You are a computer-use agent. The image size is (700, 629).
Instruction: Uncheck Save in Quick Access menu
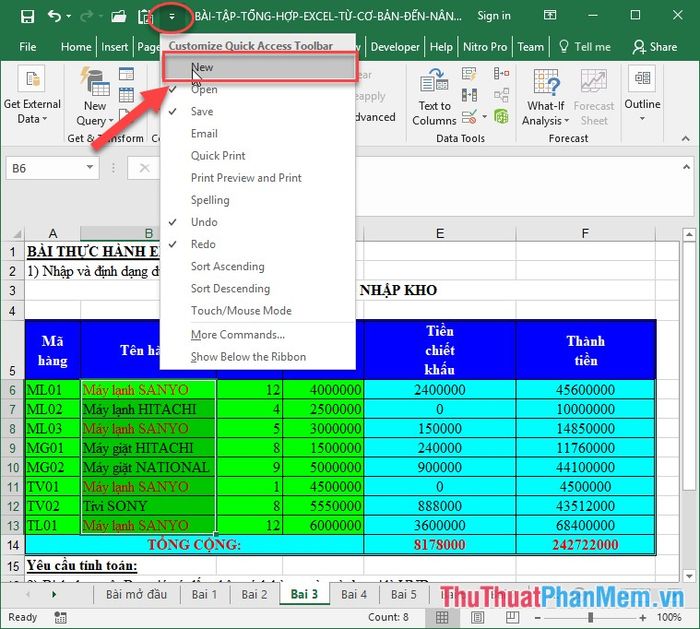click(x=202, y=112)
